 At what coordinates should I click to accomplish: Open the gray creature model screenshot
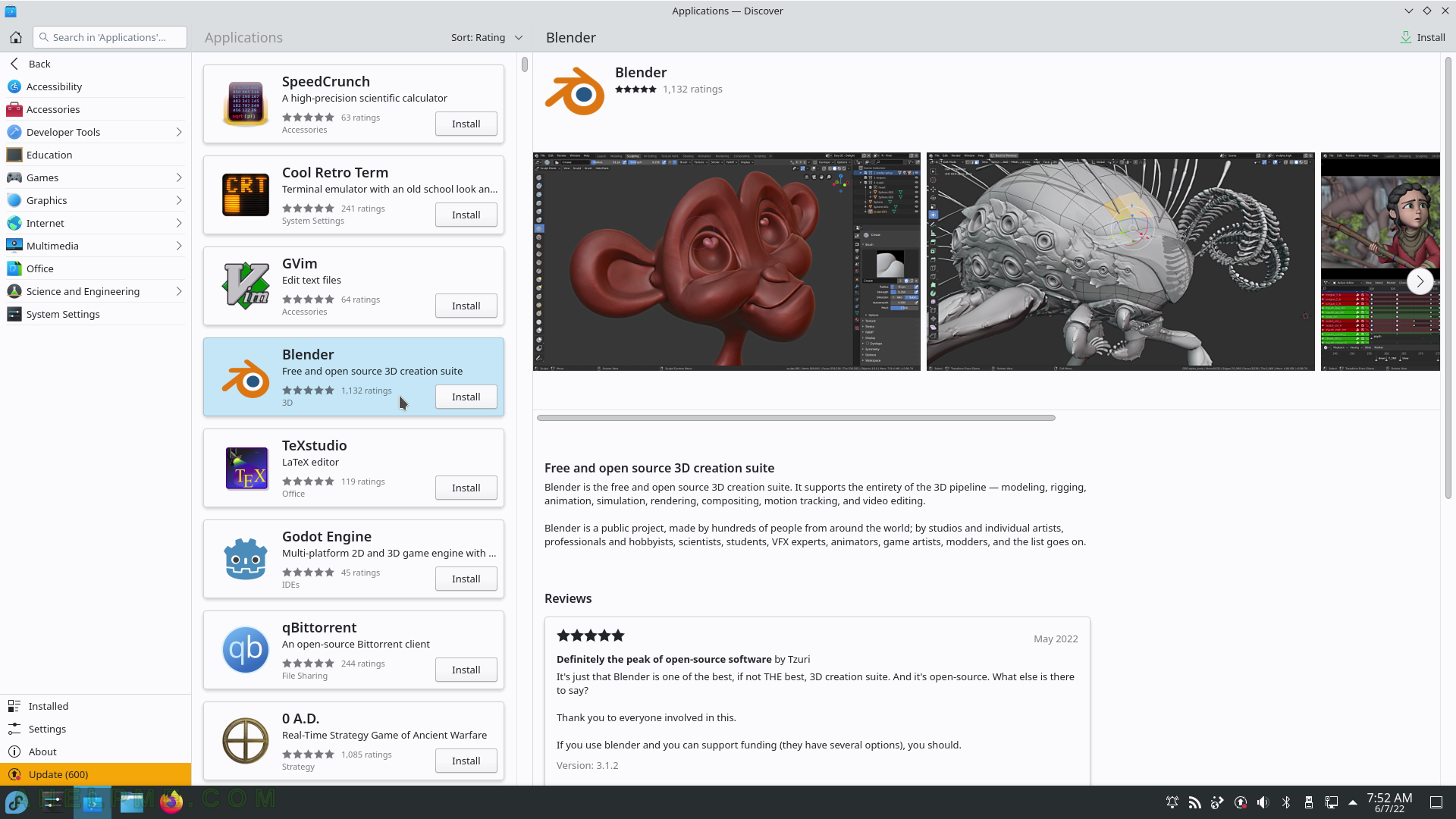coord(1121,262)
